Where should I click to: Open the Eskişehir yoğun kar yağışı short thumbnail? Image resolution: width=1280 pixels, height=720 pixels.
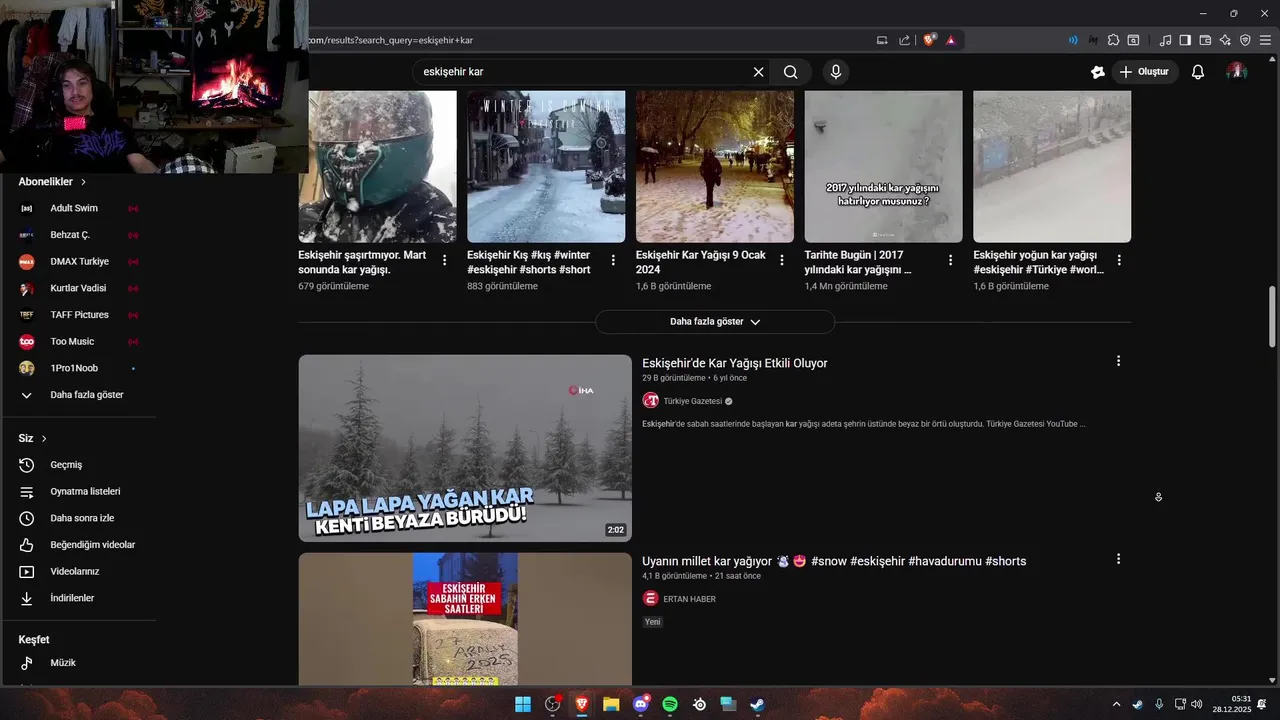pos(1052,167)
